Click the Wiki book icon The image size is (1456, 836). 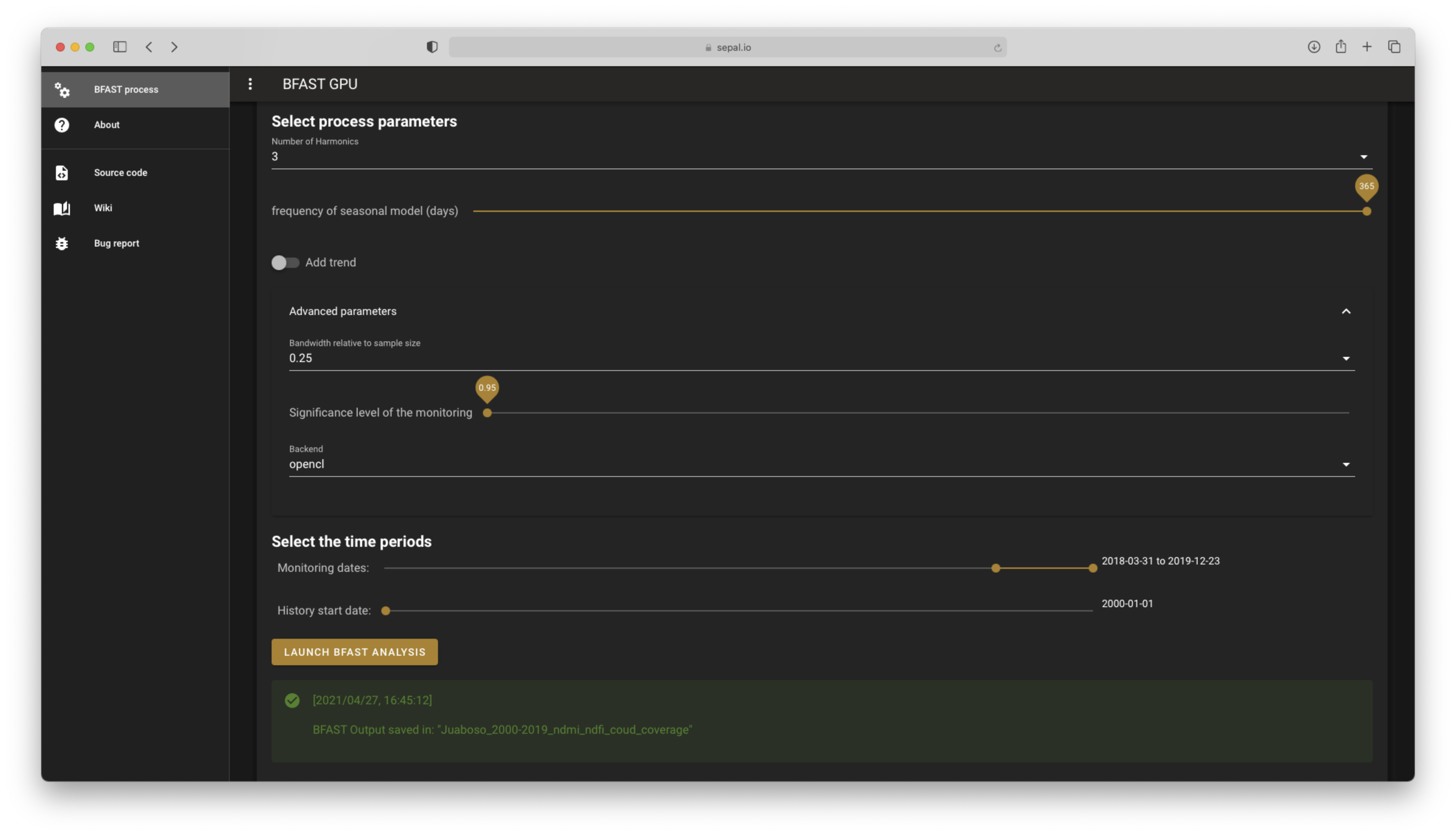[62, 208]
